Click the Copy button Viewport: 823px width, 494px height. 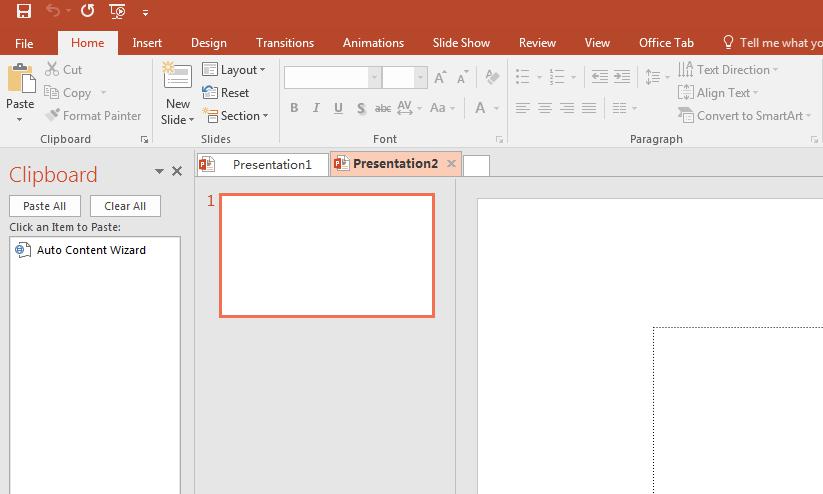pos(68,93)
